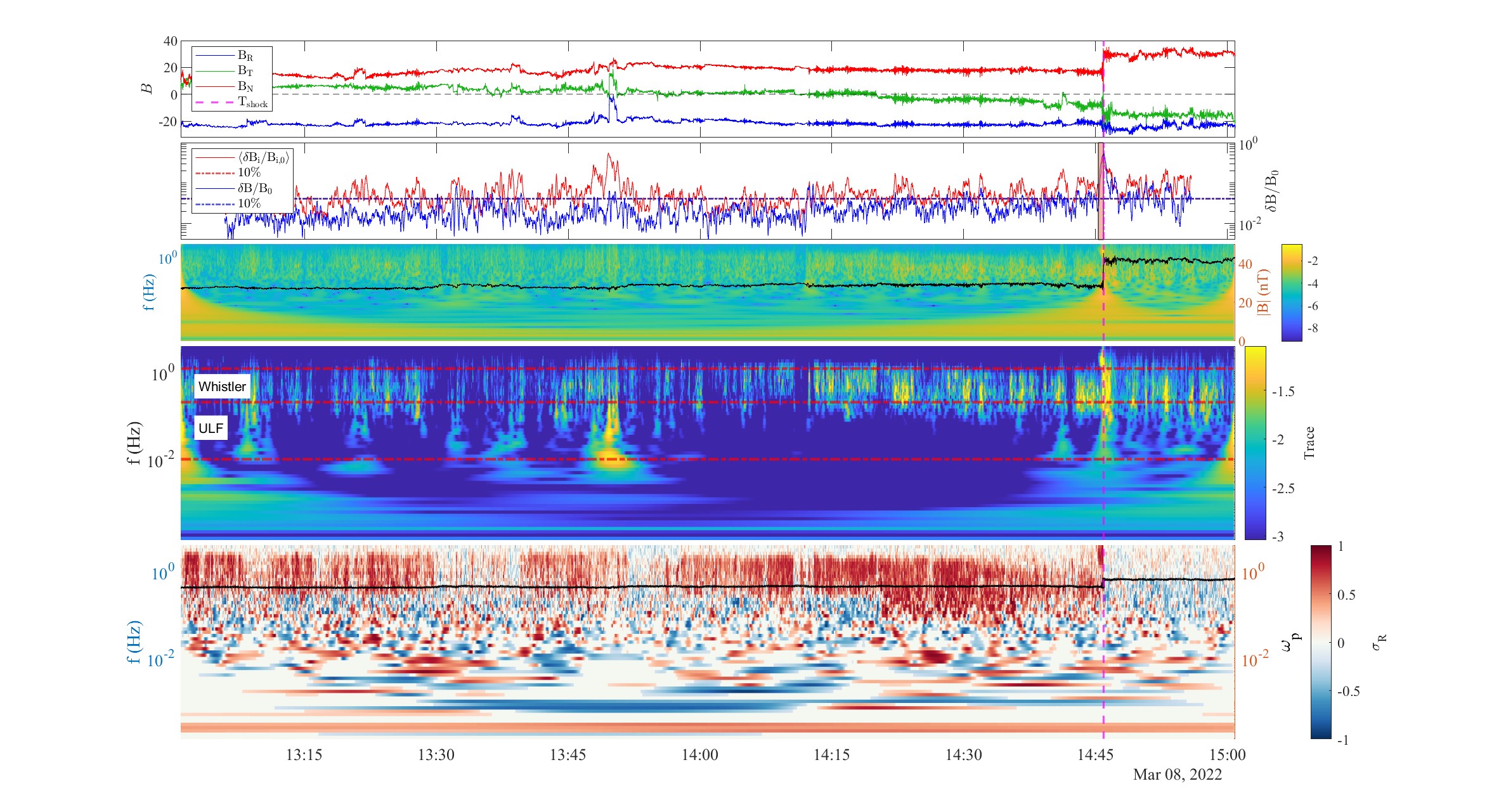Click the σ_R red-blue colorbar

1321,642
